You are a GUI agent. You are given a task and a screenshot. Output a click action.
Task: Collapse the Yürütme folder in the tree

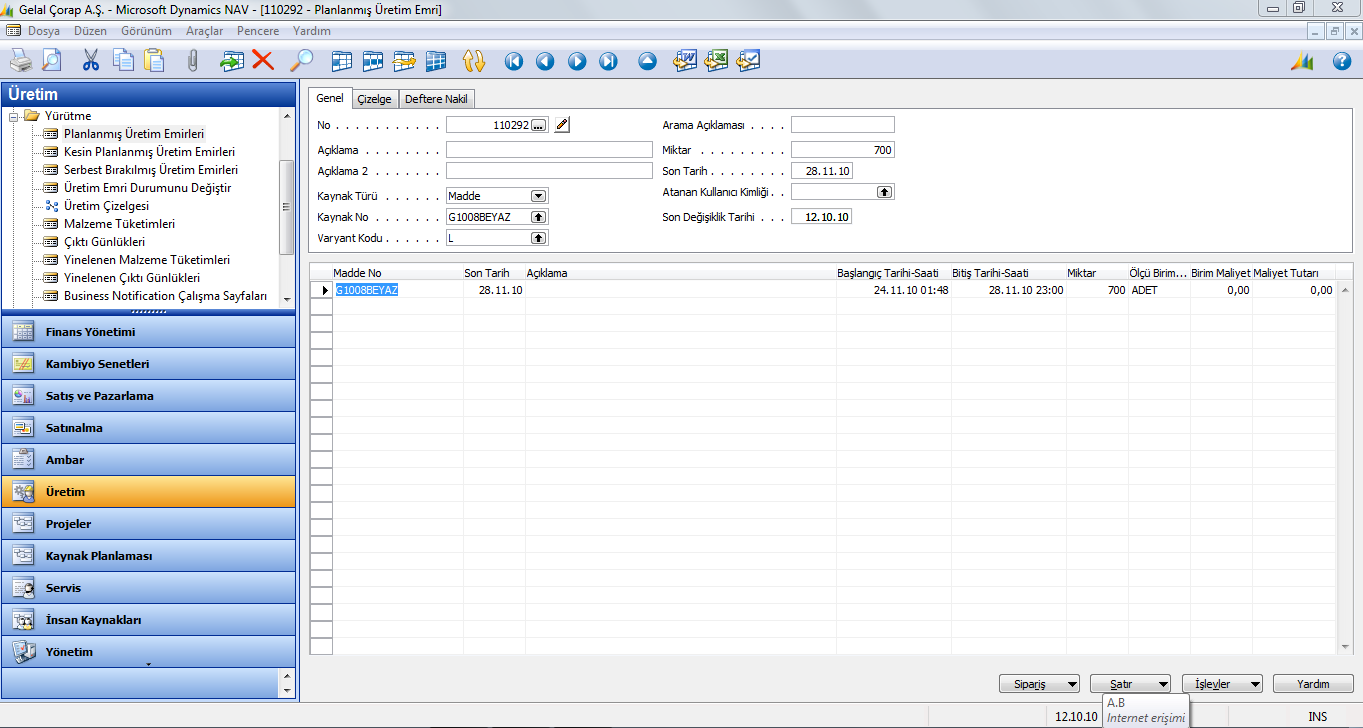tap(14, 116)
